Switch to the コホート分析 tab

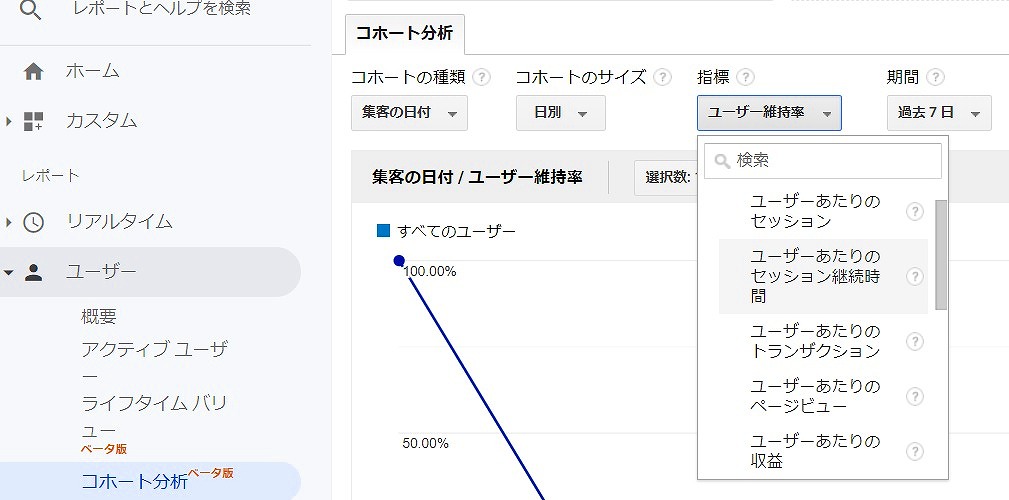coord(404,33)
